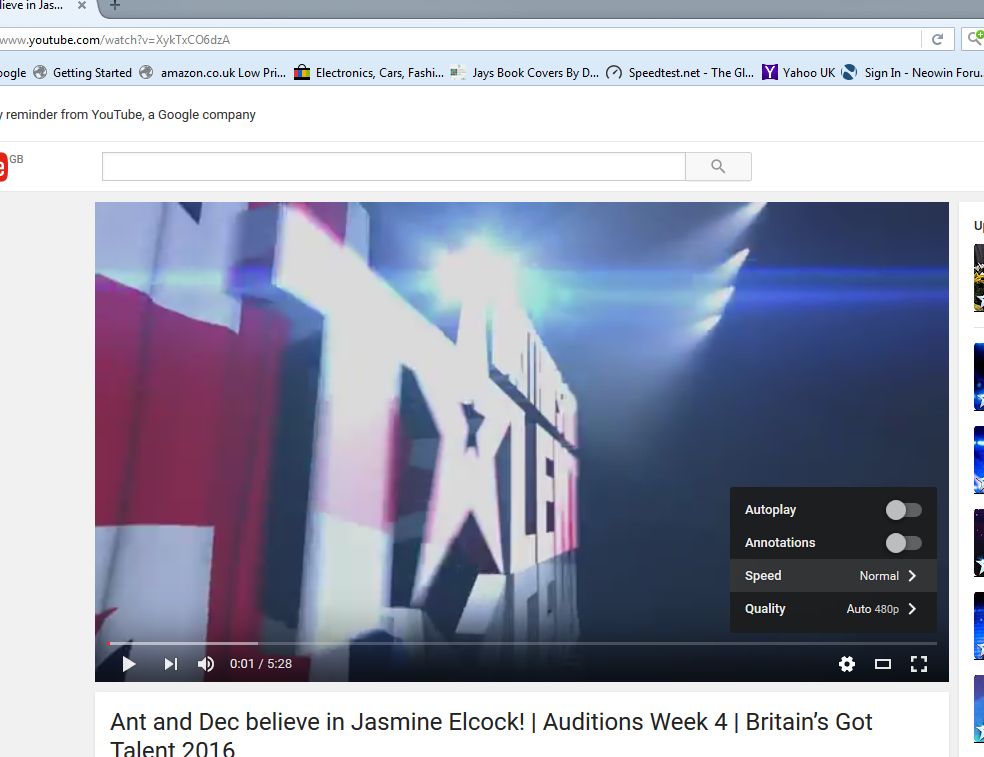Open the Quality submenu chevron
This screenshot has height=757, width=984.
[x=912, y=609]
